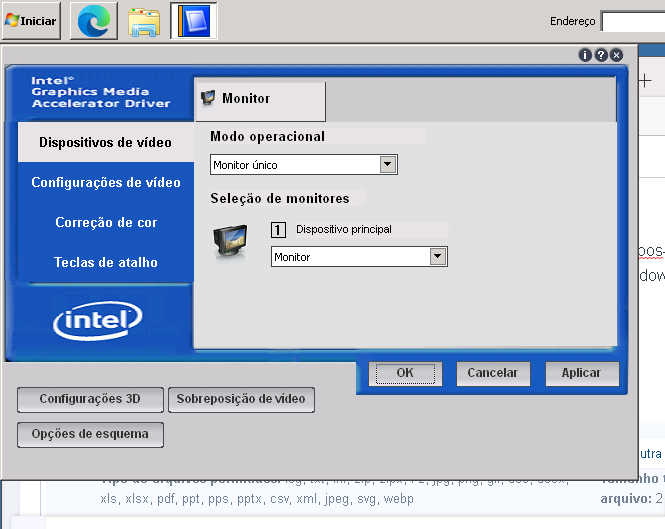
Task: Close the Intel graphics dialog
Action: coord(617,55)
